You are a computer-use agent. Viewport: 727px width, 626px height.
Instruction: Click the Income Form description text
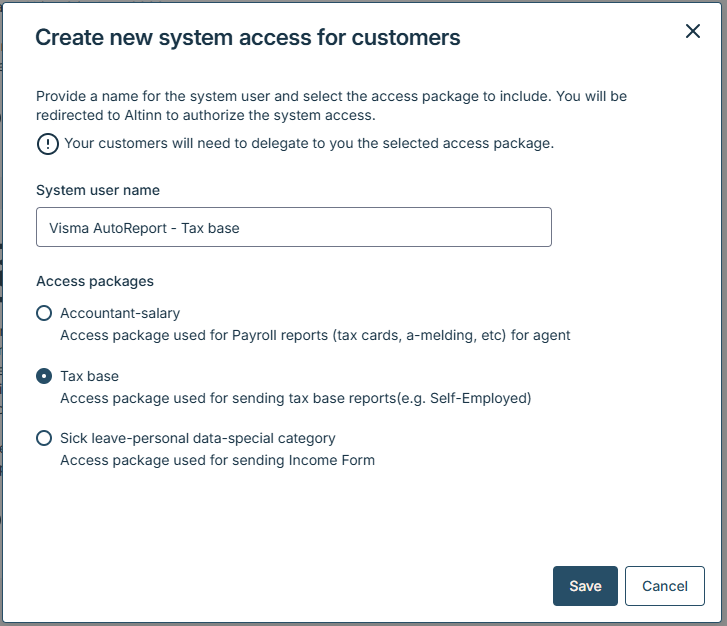[x=217, y=460]
